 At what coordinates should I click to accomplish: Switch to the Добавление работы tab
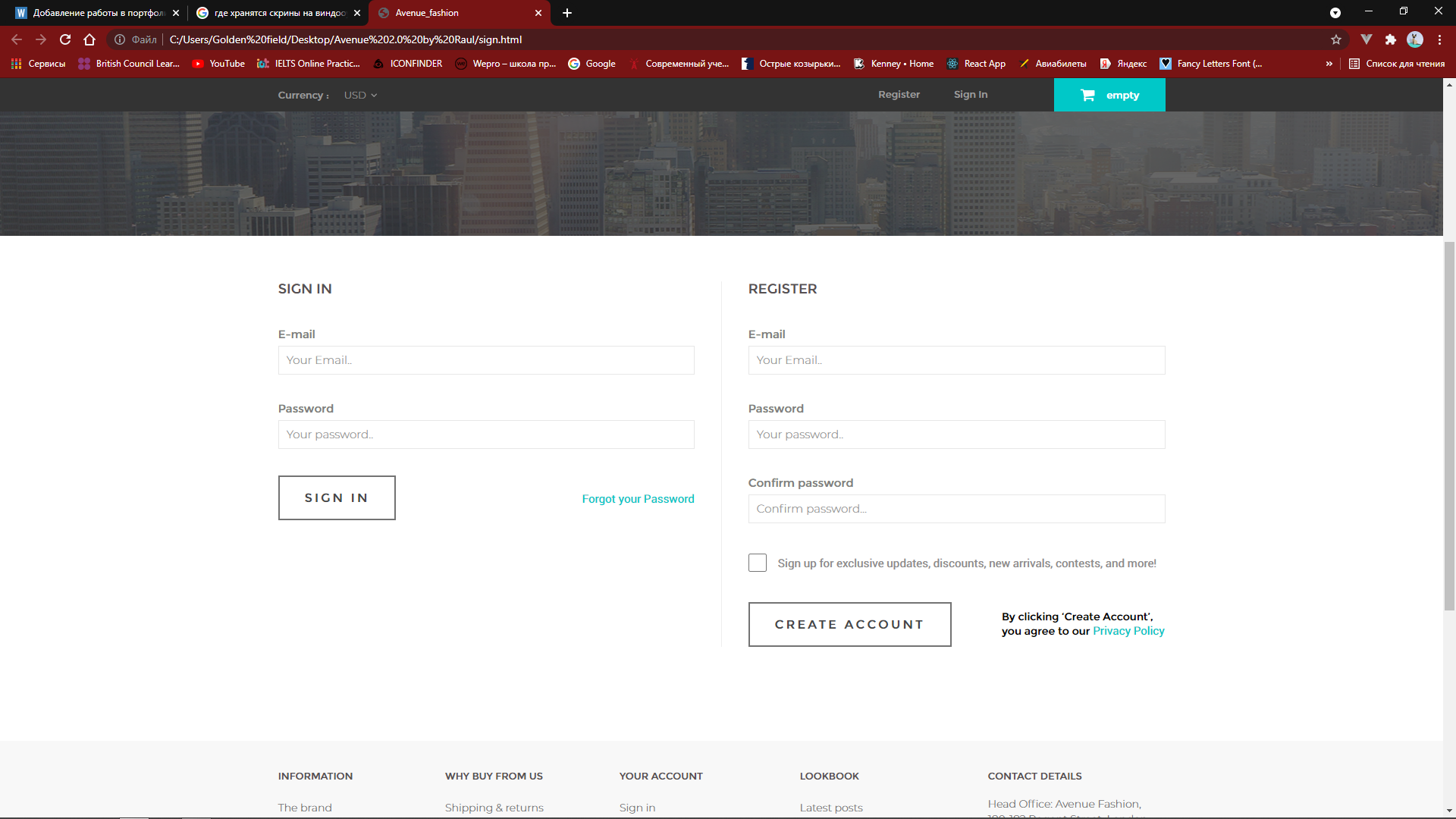point(97,13)
